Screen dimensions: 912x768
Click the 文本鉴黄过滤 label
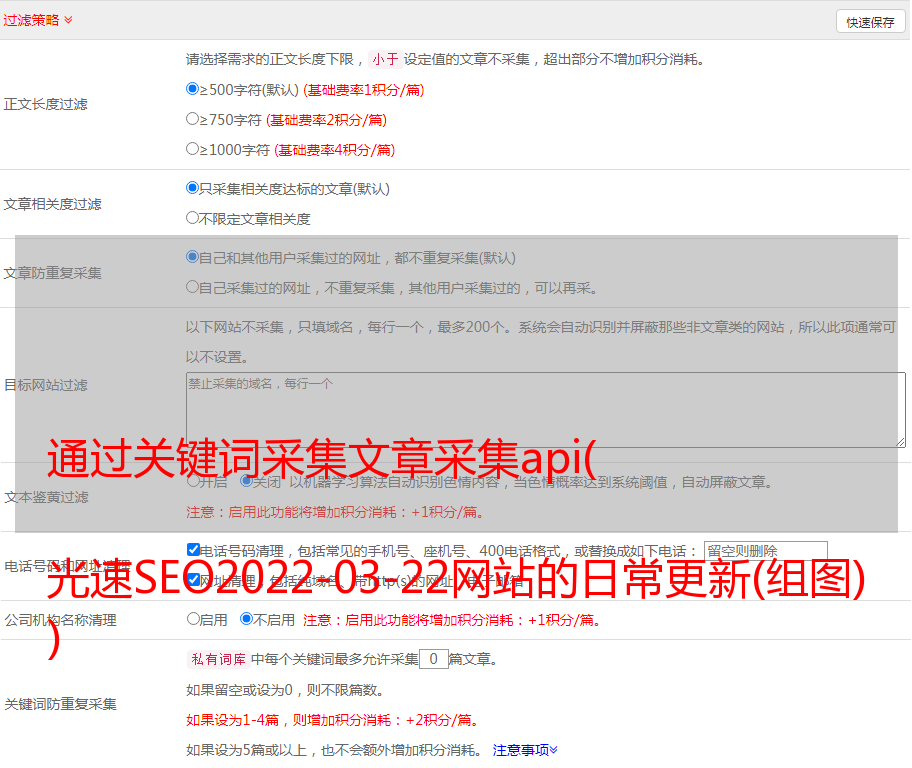(x=46, y=497)
